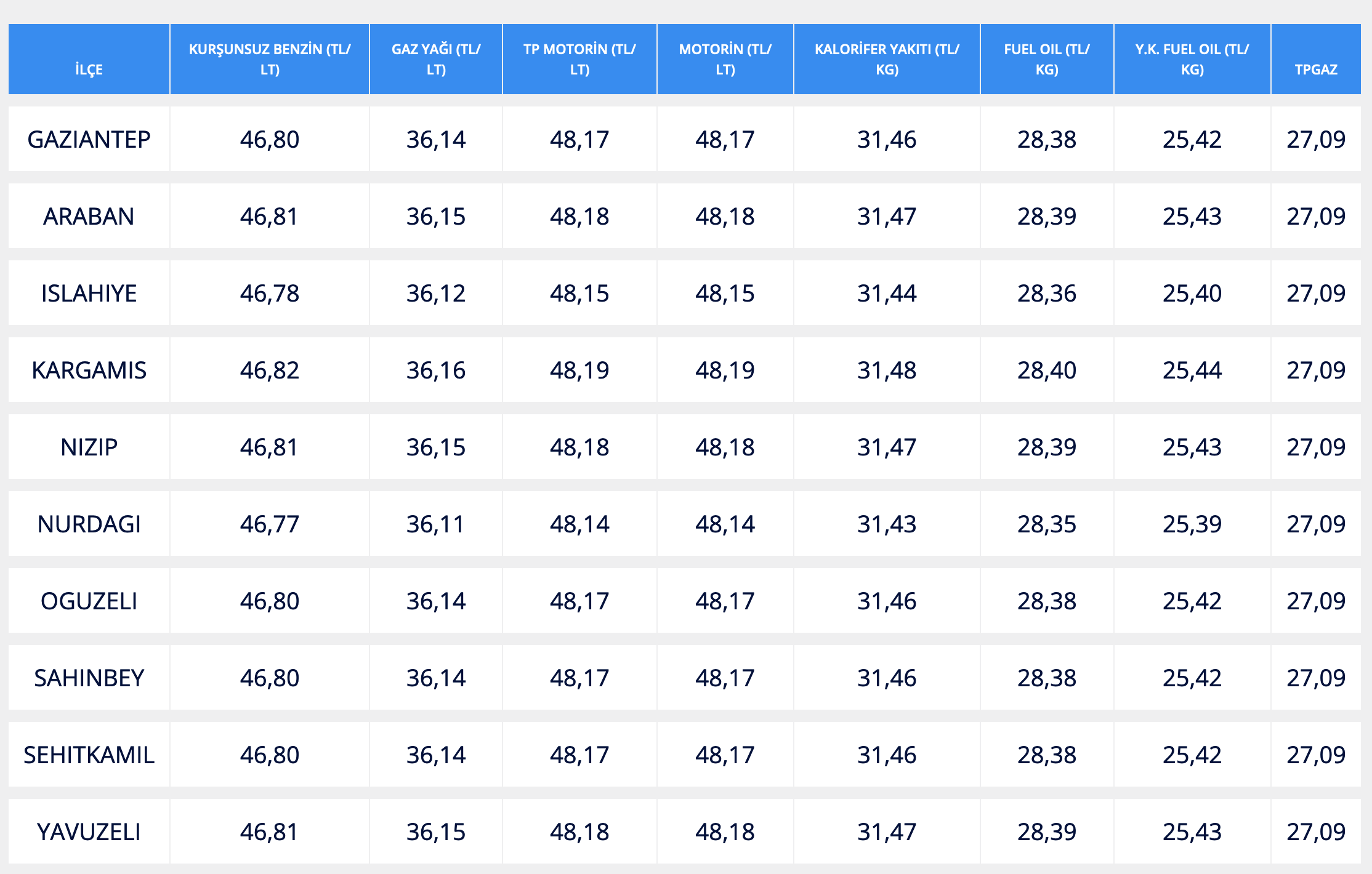Select the SEHITKAMIL district name
This screenshot has width=1372, height=874.
[x=89, y=755]
